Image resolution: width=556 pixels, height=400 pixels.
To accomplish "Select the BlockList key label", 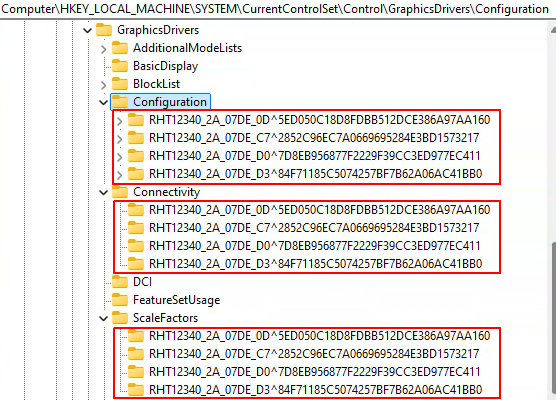I will tap(157, 84).
